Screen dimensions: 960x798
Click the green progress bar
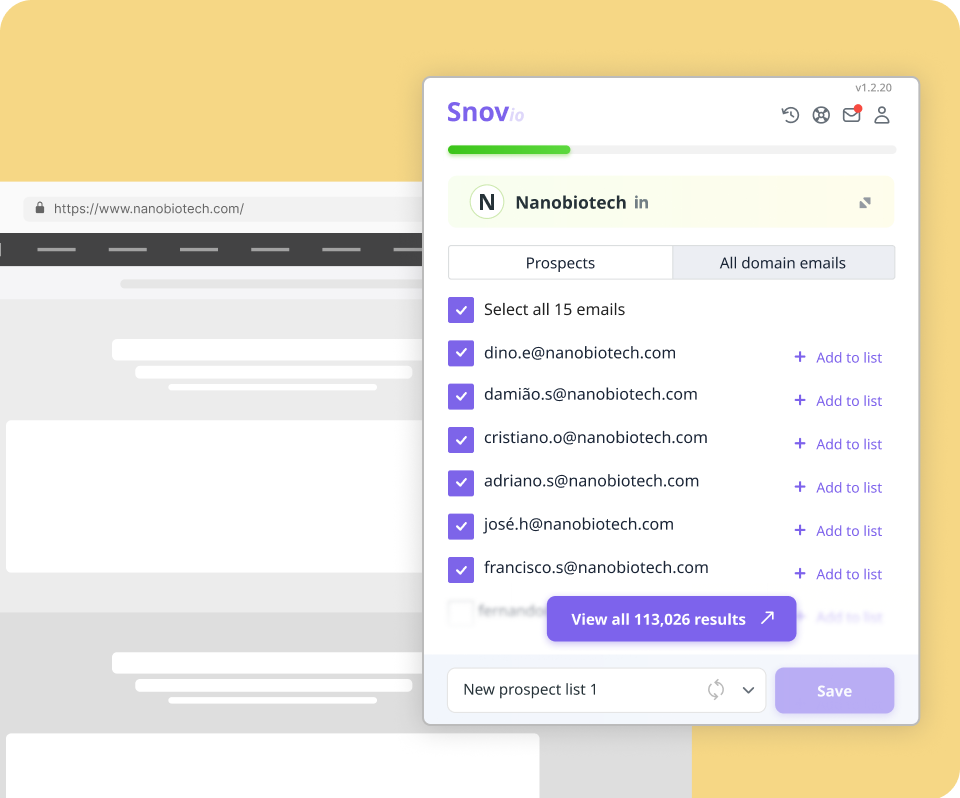coord(509,149)
